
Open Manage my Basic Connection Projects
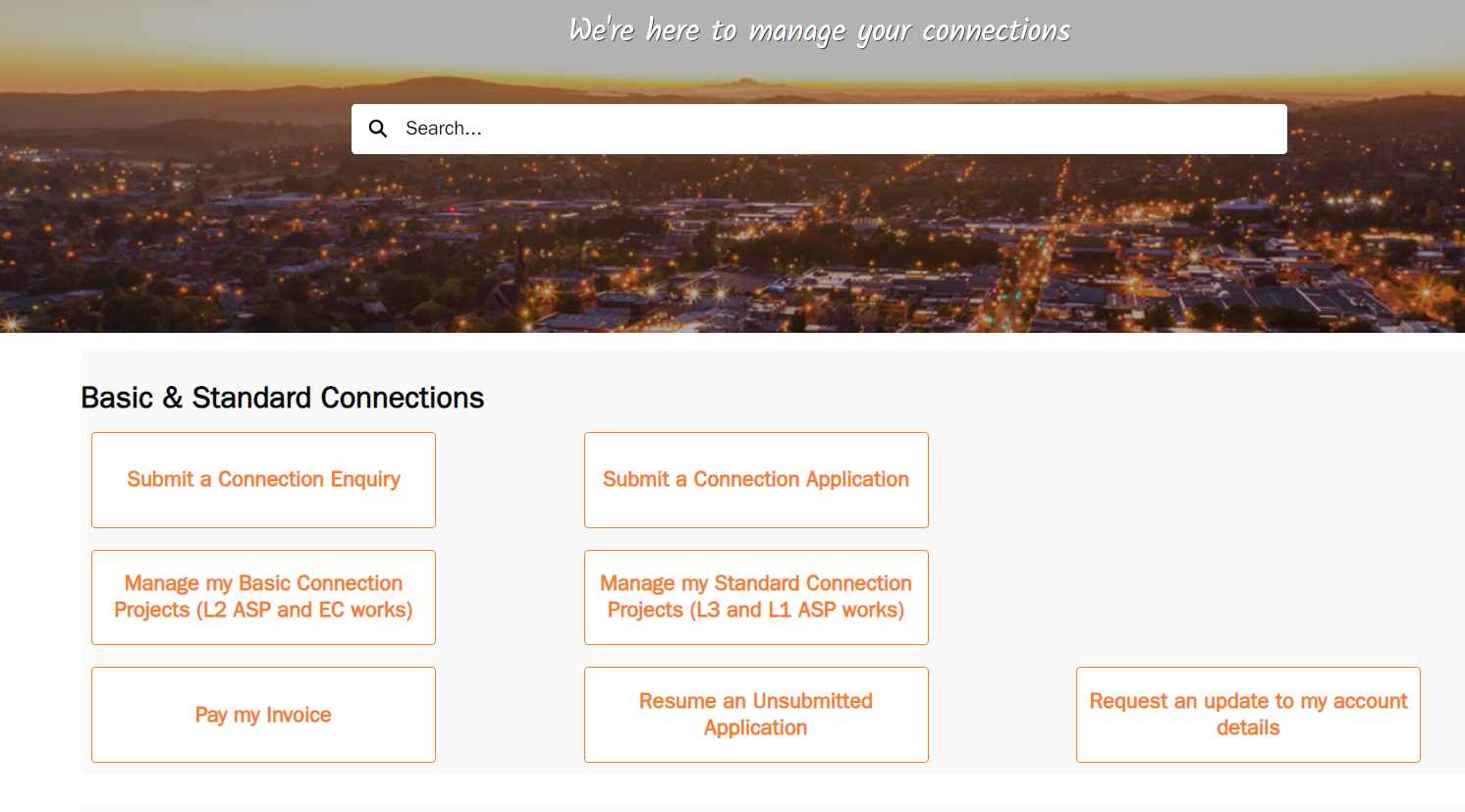(263, 597)
